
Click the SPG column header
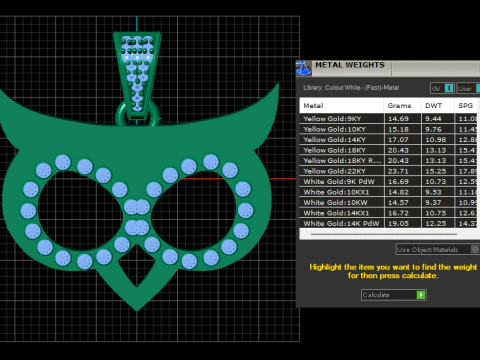[x=466, y=106]
